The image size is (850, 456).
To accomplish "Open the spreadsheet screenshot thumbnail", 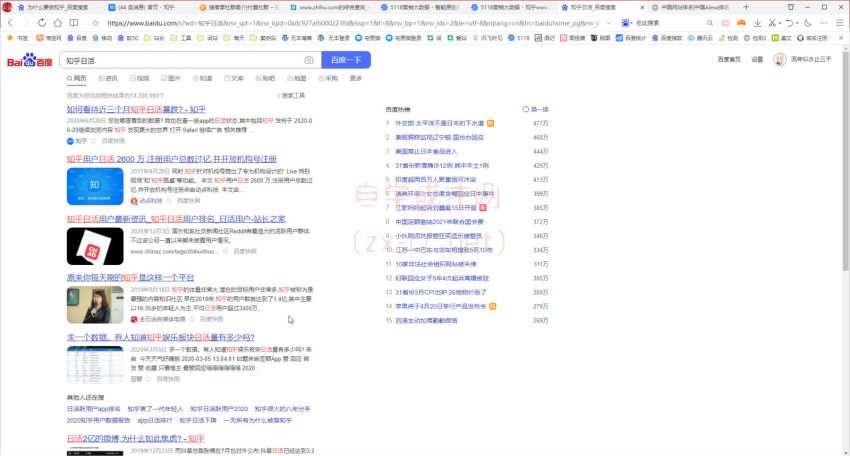I will click(95, 364).
